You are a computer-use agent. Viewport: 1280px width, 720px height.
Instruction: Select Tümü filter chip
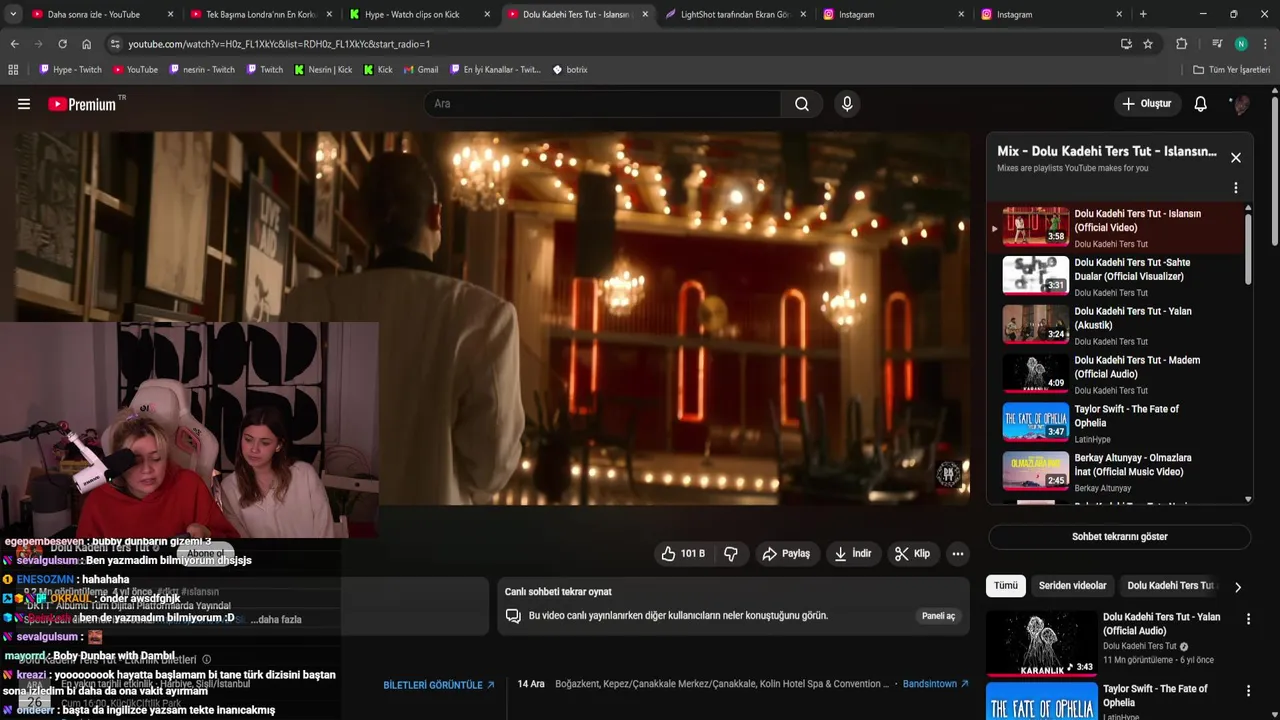click(1006, 586)
